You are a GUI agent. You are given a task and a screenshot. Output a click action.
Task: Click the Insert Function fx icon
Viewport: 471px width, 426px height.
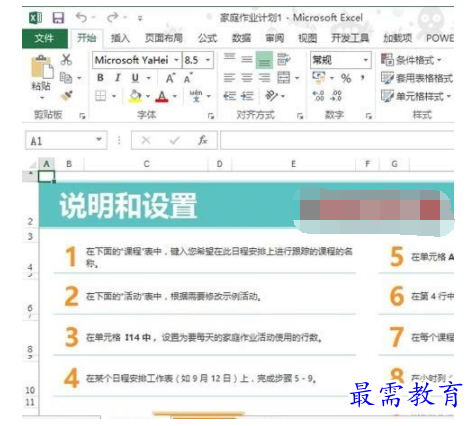click(x=203, y=140)
